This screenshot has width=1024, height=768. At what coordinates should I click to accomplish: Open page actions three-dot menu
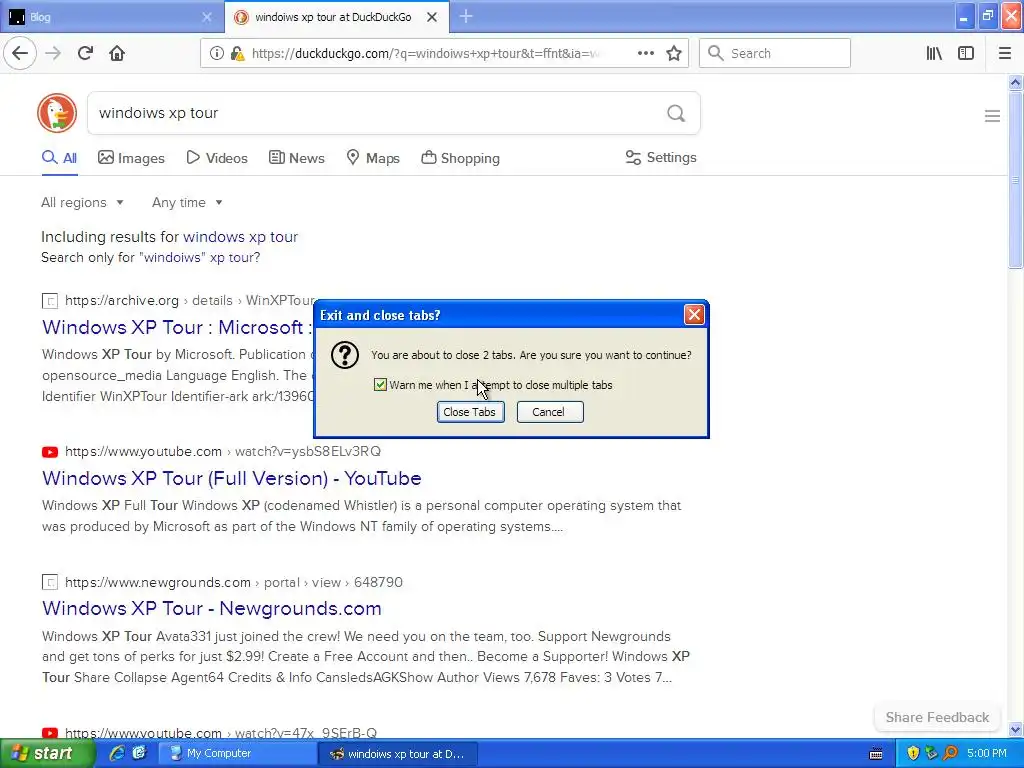point(645,53)
